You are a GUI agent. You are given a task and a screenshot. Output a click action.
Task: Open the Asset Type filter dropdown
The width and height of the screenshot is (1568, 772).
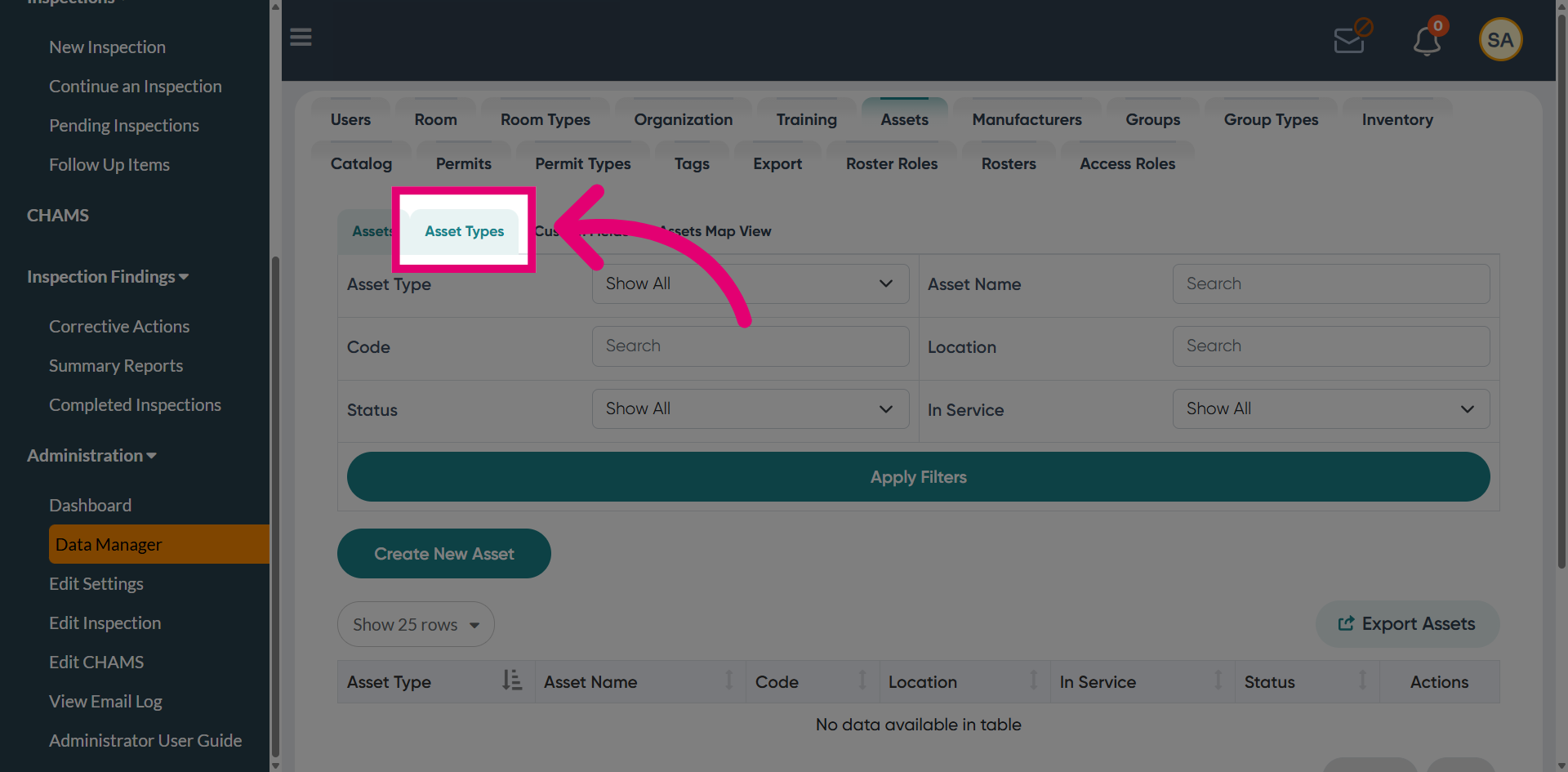(750, 283)
